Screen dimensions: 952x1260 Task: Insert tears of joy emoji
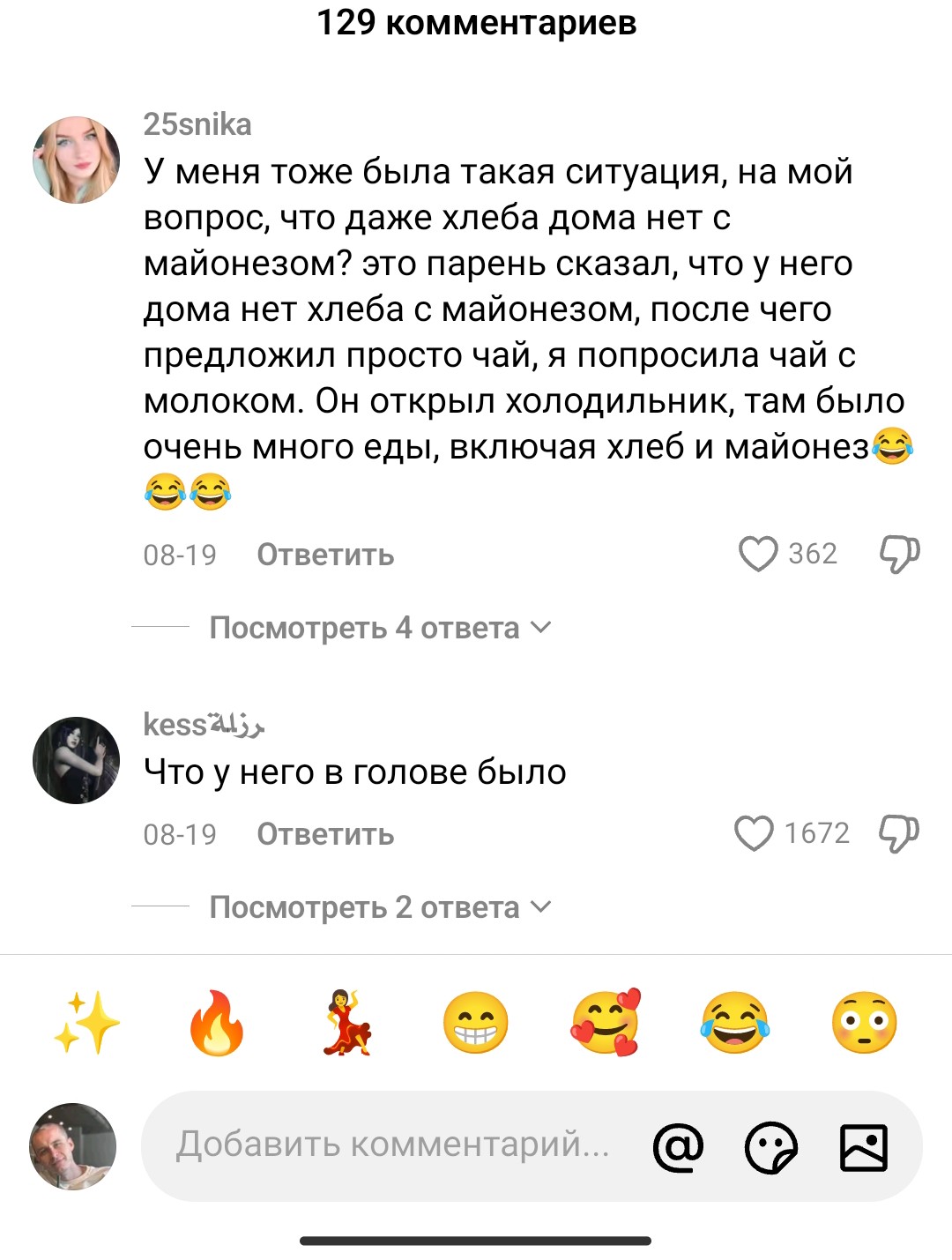pyautogui.click(x=735, y=1023)
